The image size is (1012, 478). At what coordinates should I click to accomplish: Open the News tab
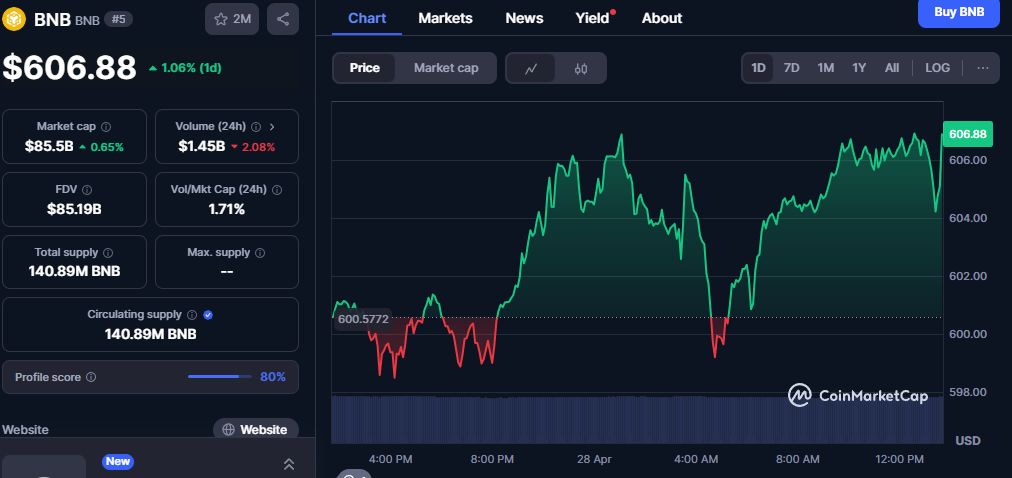click(x=524, y=18)
